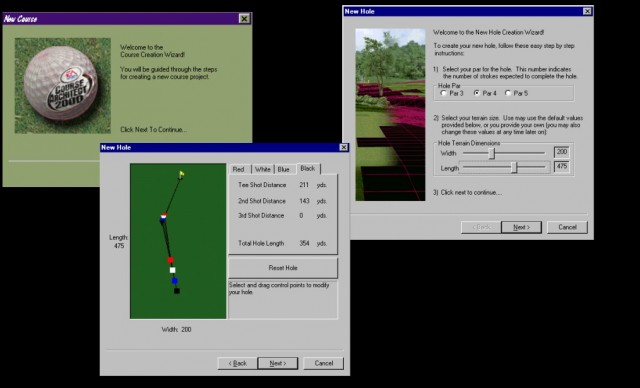Click the blue tee control point
Viewport: 640px width, 388px height.
click(x=175, y=281)
